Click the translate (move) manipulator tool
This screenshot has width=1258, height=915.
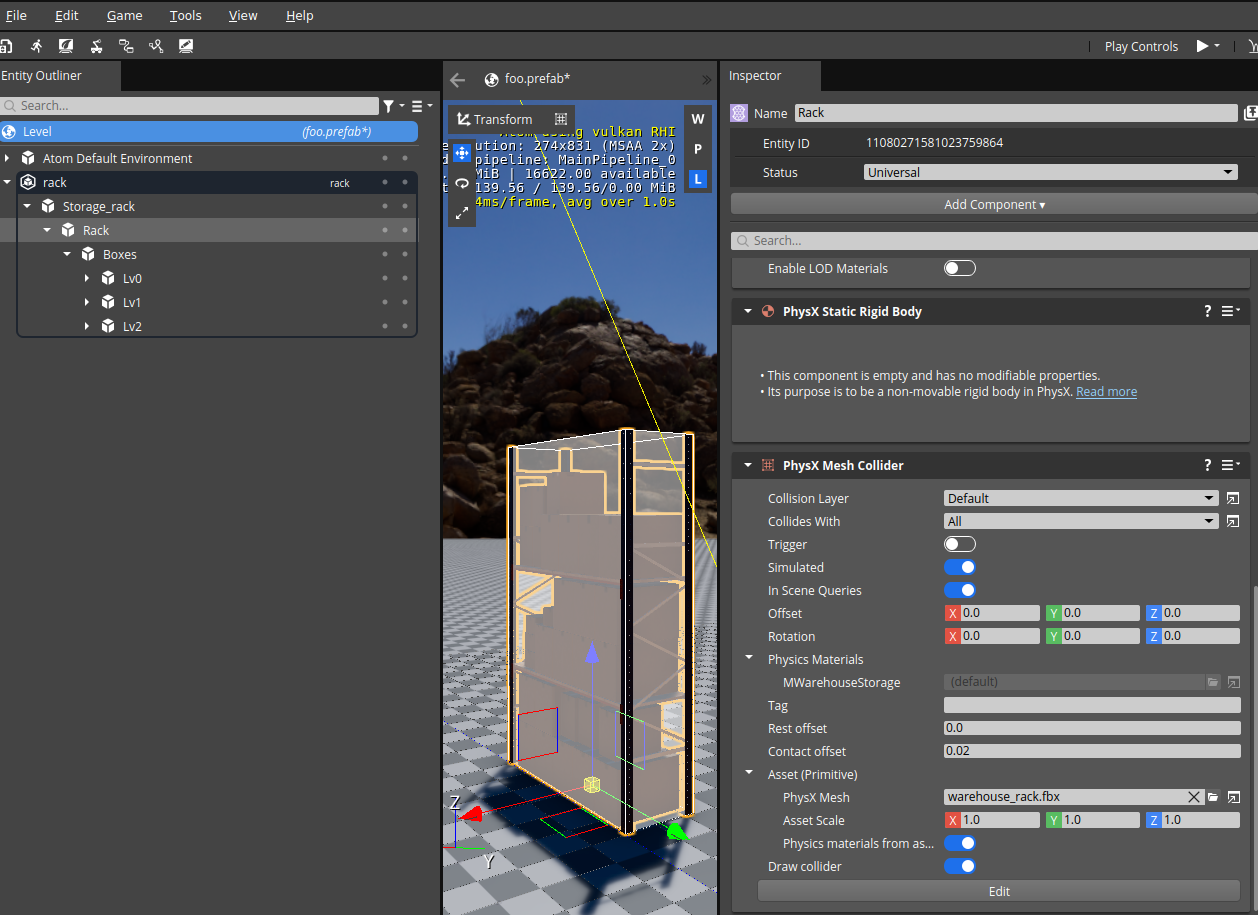point(462,153)
